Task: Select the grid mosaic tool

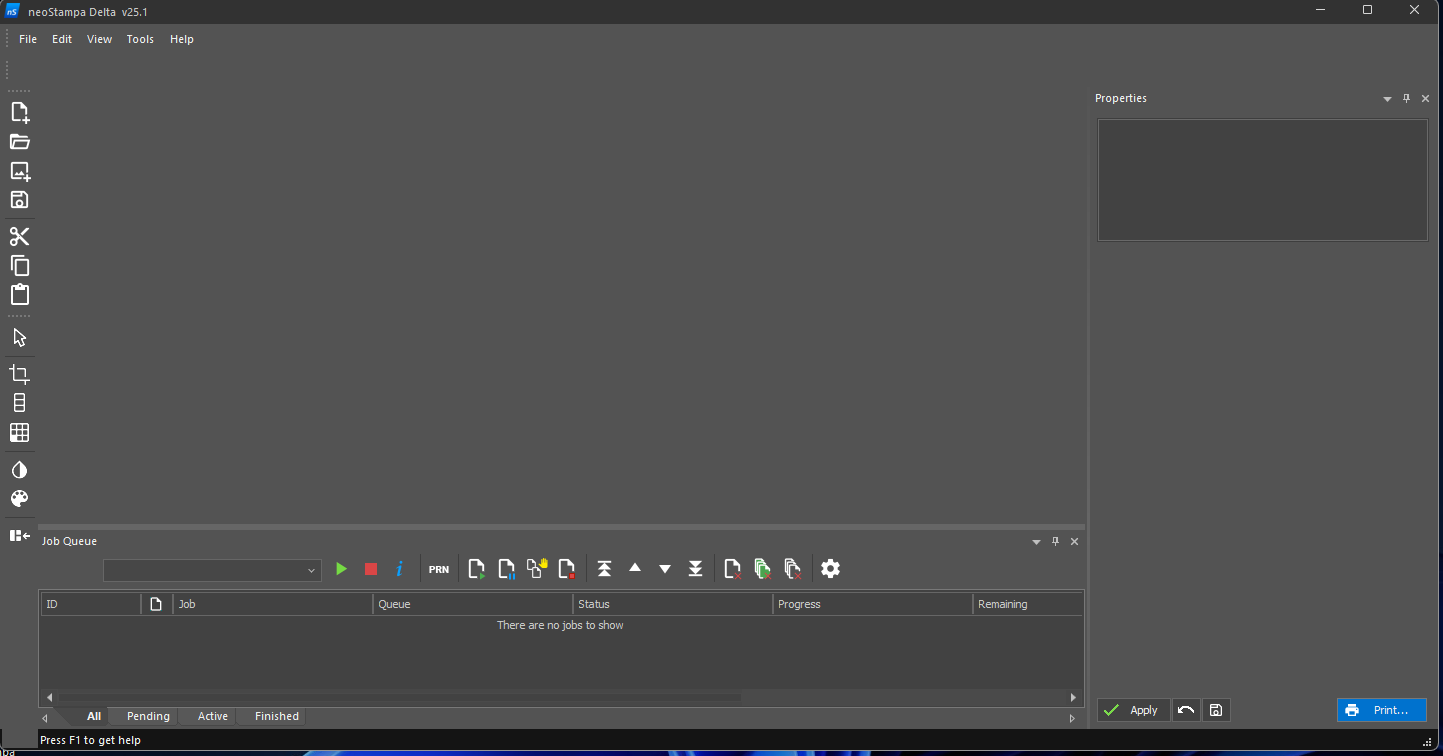Action: pos(20,433)
